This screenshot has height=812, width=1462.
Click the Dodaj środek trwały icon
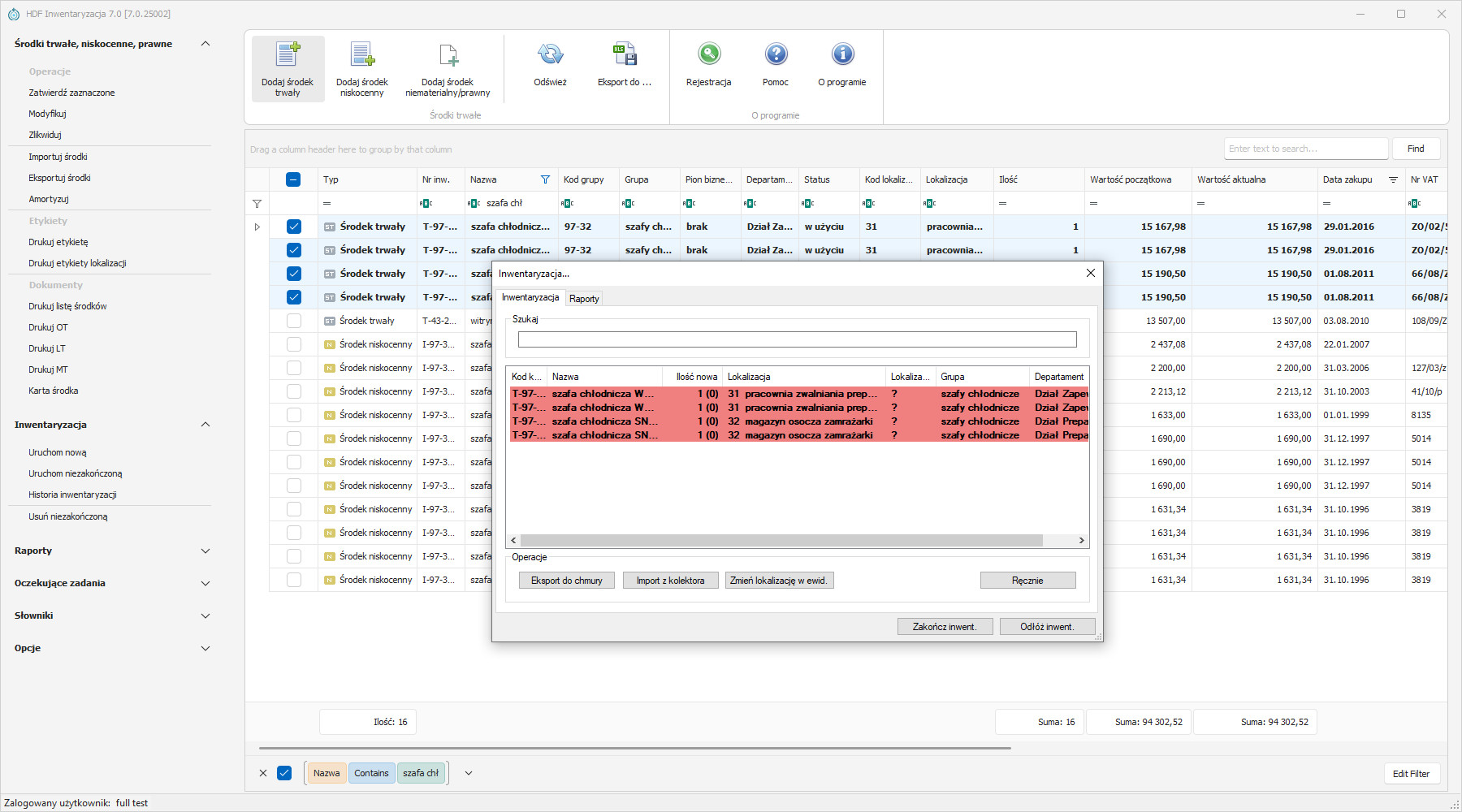coord(288,54)
